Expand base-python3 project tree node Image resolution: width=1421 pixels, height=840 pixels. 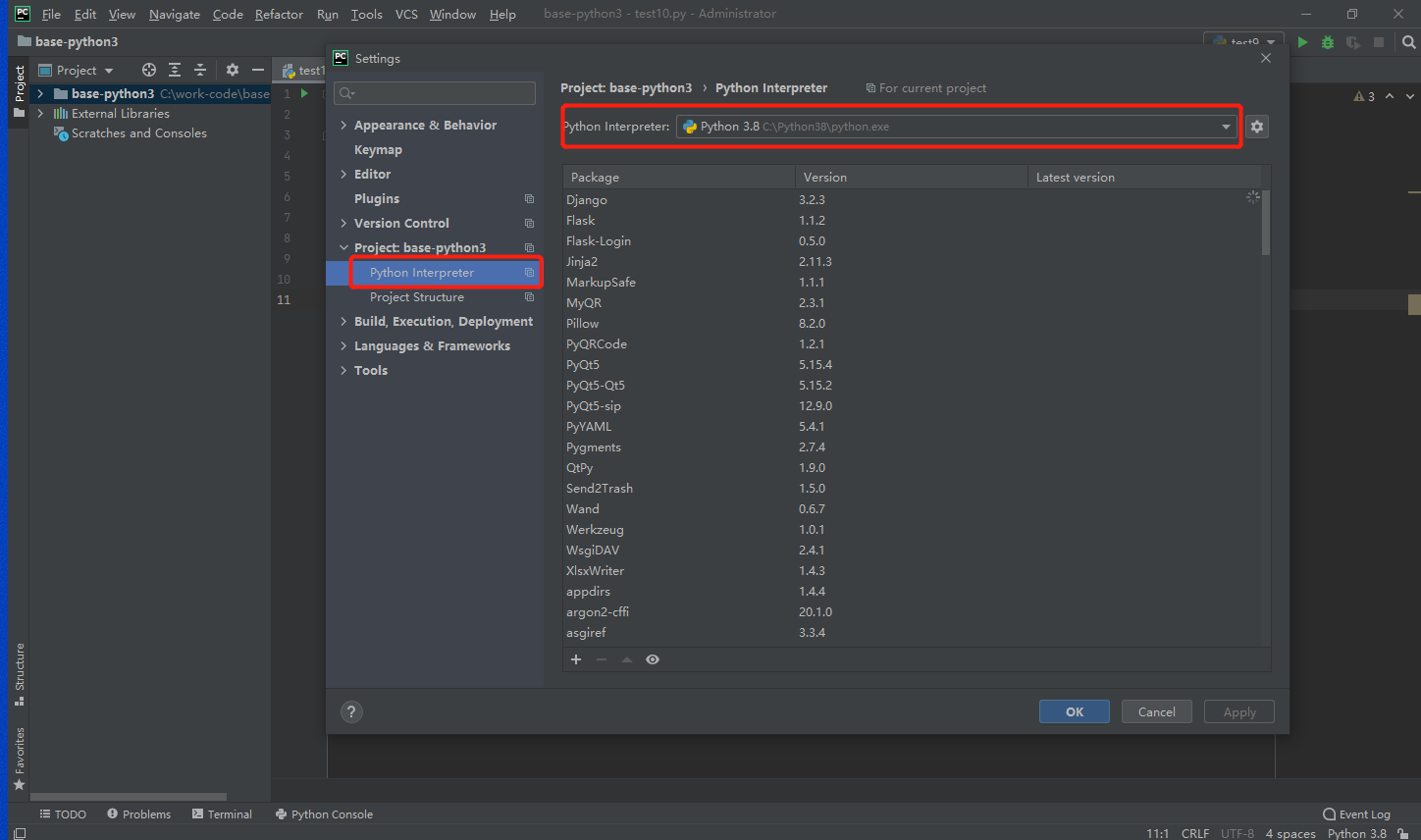click(40, 94)
